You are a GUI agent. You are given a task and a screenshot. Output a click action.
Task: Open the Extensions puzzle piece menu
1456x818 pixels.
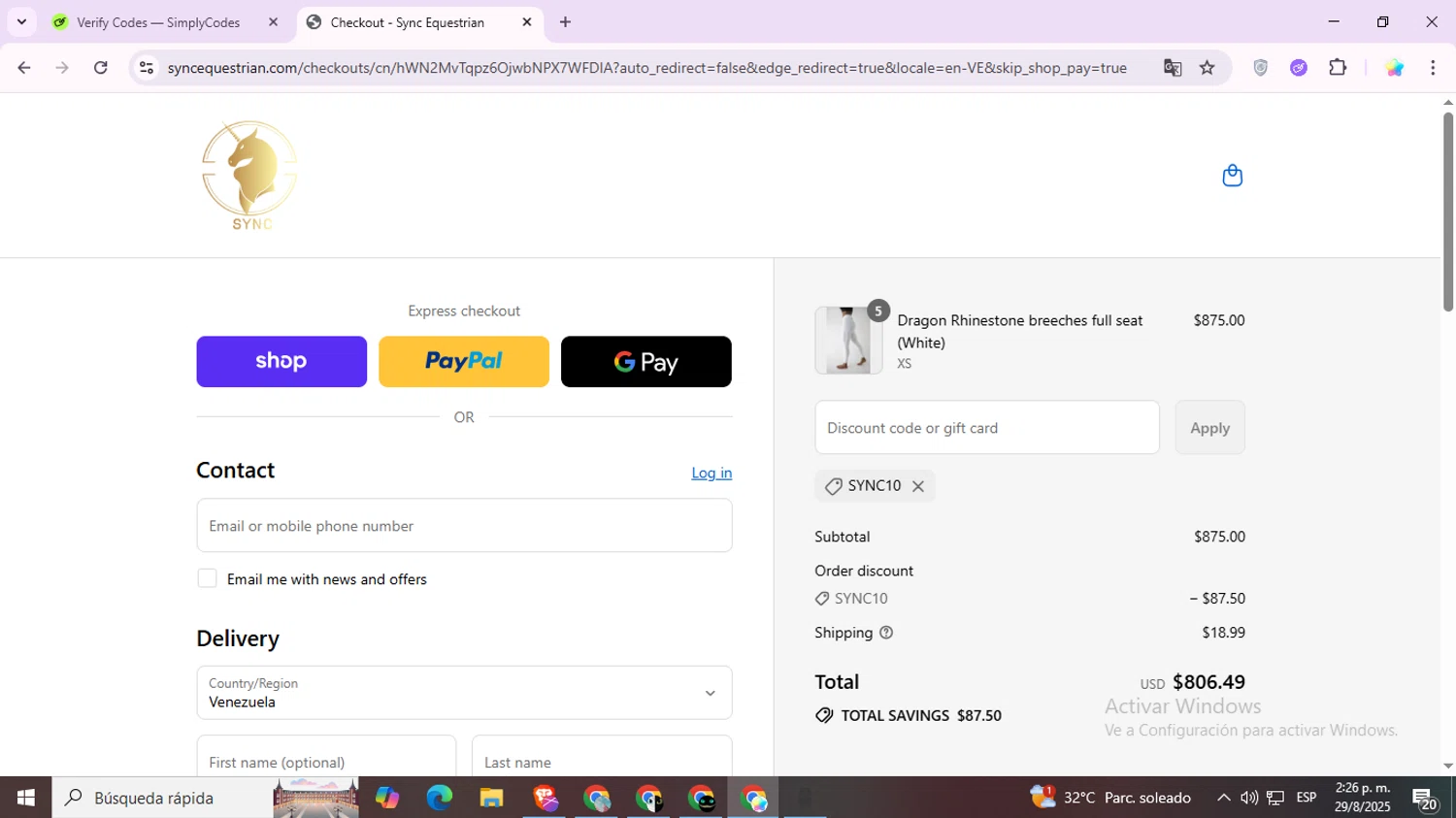[1338, 68]
